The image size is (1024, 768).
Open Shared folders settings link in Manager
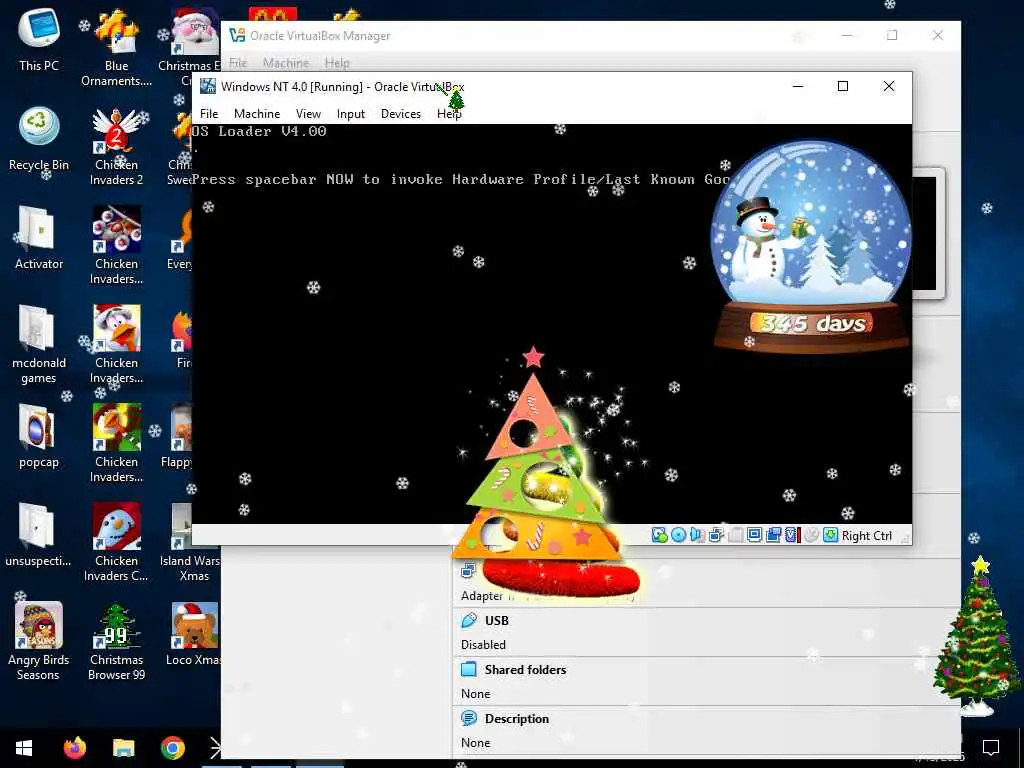tap(525, 669)
